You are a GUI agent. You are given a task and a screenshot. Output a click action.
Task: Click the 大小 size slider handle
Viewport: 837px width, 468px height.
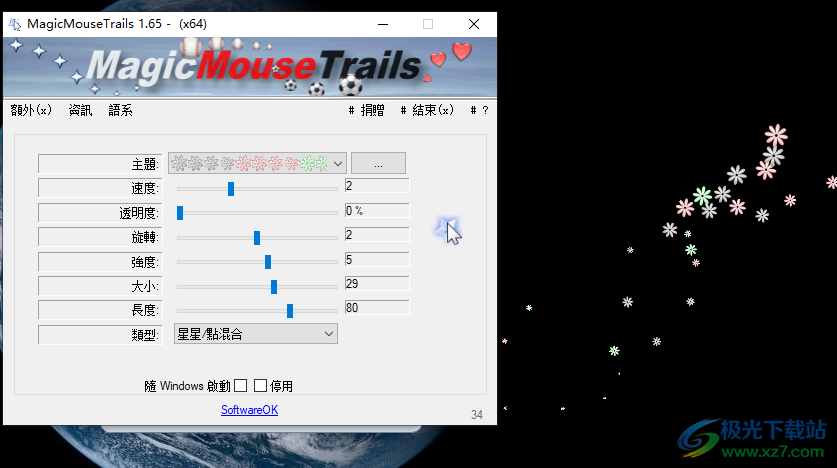coord(274,287)
